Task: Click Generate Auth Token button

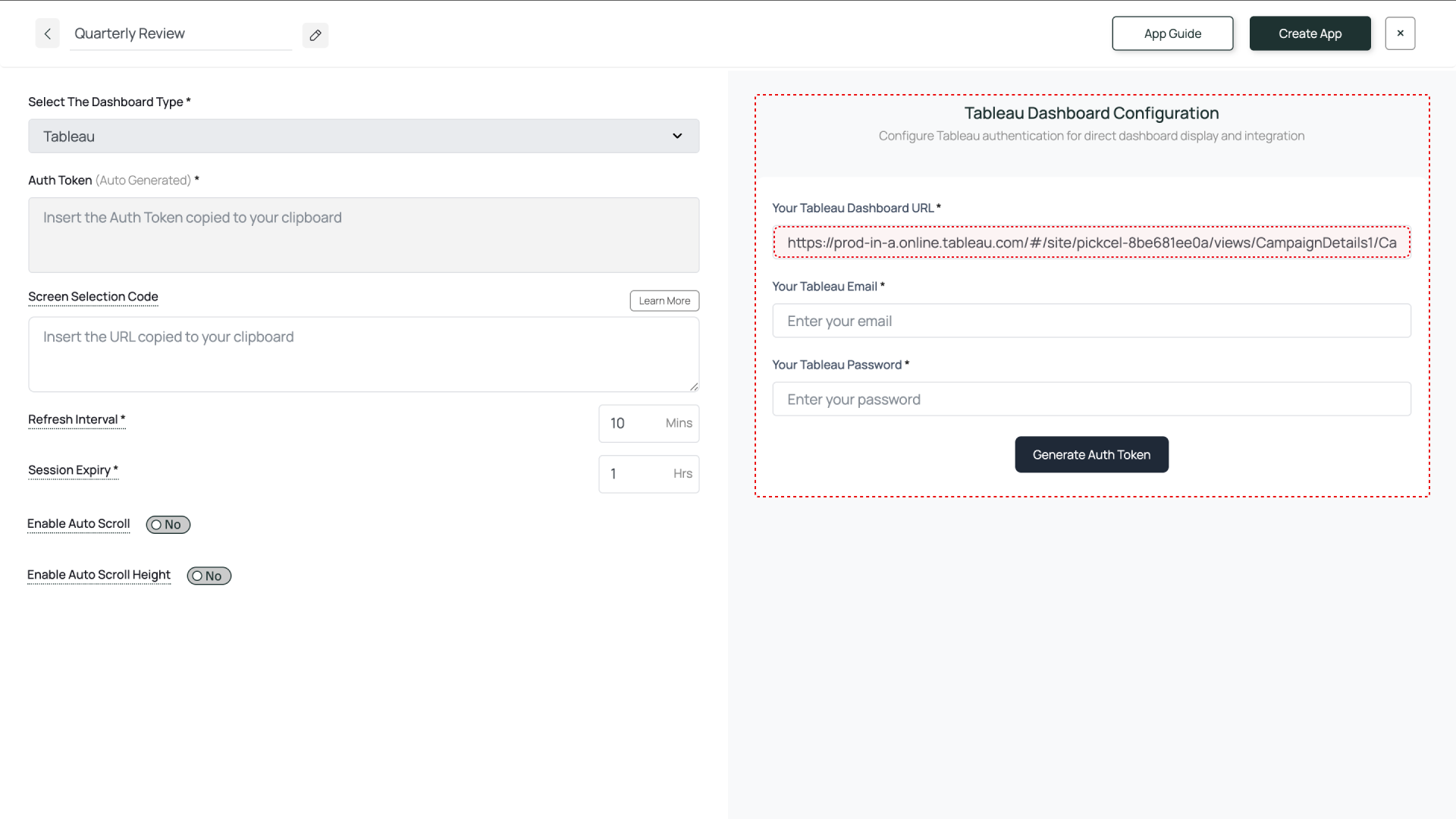Action: point(1091,455)
